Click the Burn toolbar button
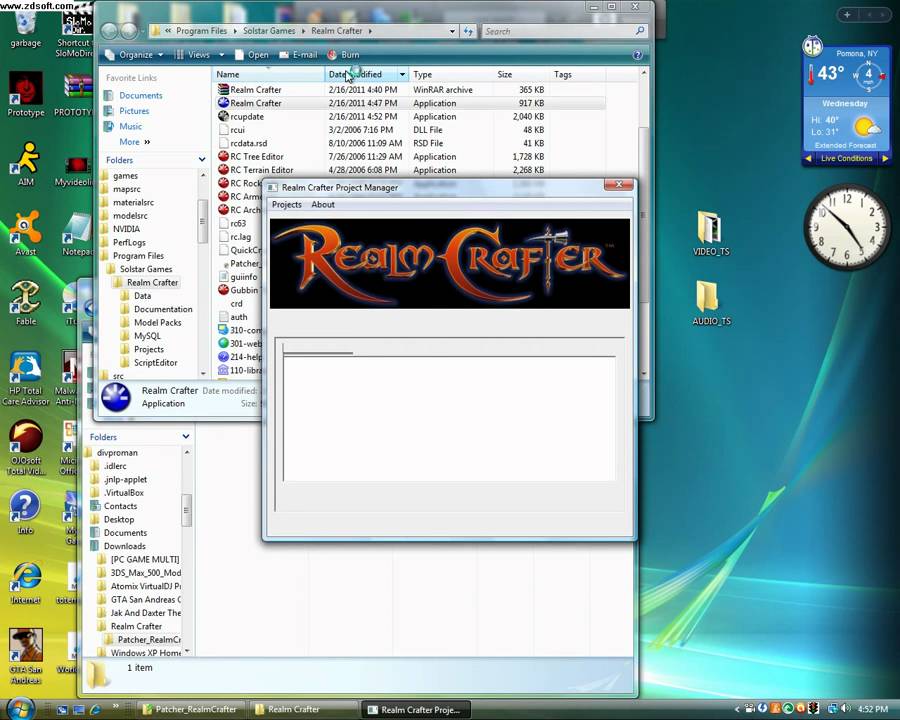The height and width of the screenshot is (720, 900). click(343, 55)
